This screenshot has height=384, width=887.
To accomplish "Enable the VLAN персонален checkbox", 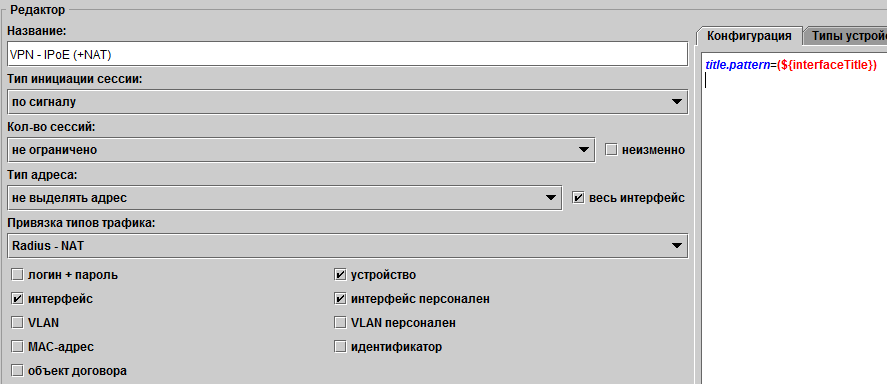I will [340, 323].
